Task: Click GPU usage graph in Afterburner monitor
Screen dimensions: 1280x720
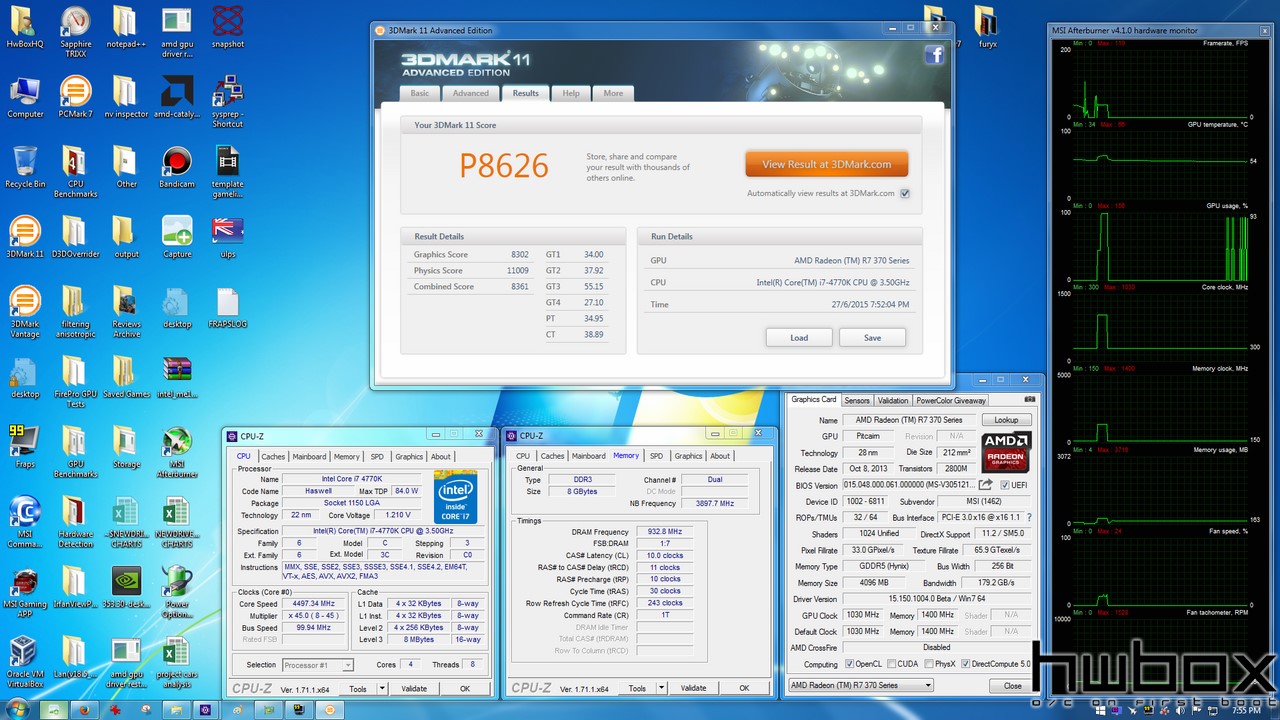Action: coord(1160,245)
